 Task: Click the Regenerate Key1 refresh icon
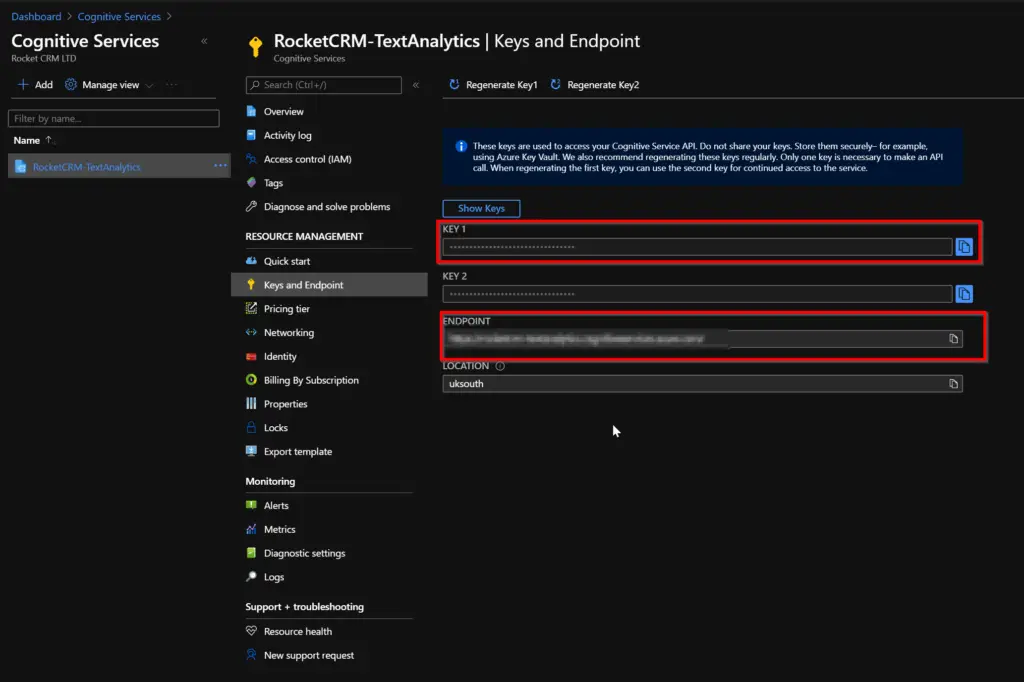coord(455,84)
